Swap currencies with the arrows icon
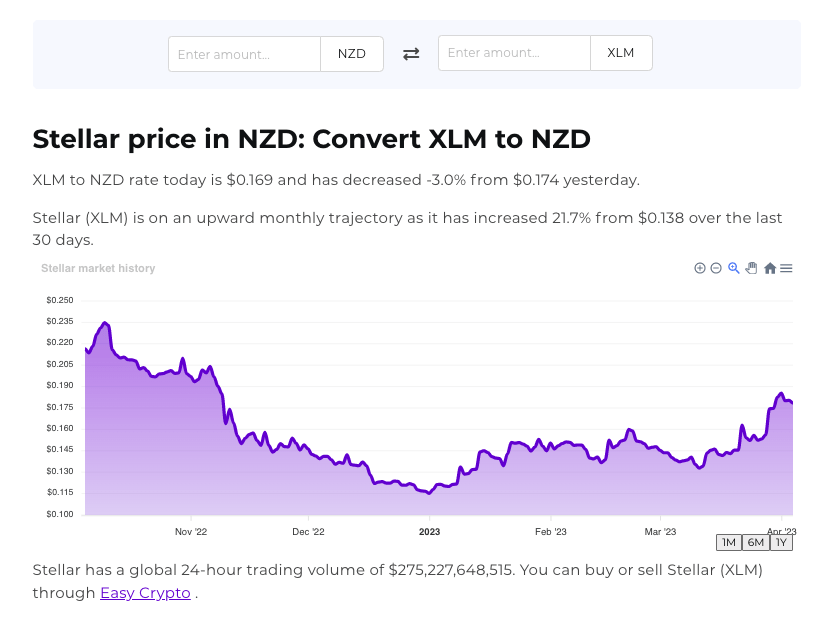Viewport: 822px width, 618px height. pos(411,54)
